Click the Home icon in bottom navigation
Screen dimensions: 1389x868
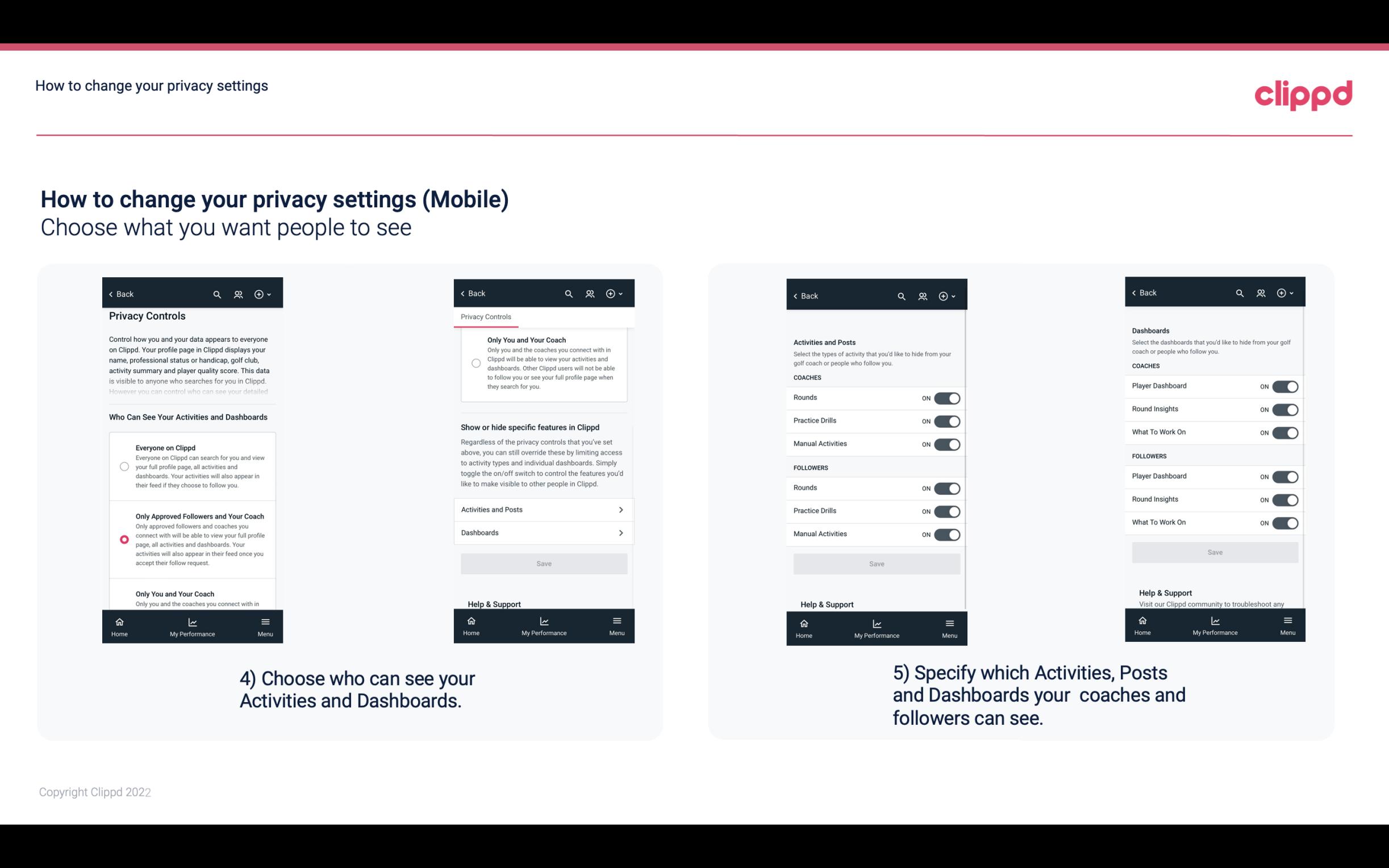pyautogui.click(x=120, y=621)
